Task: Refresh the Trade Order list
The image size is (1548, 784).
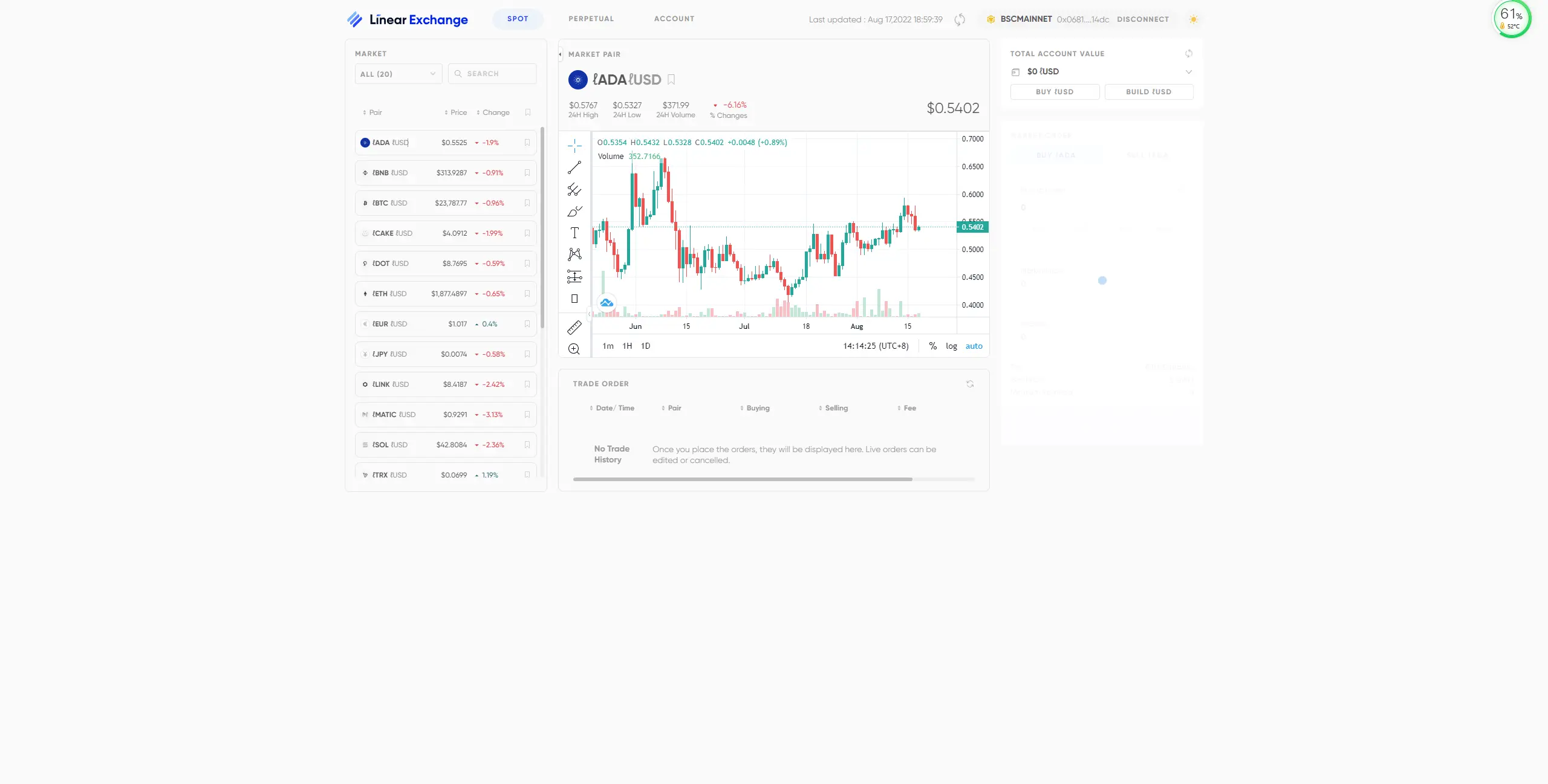Action: pos(970,384)
